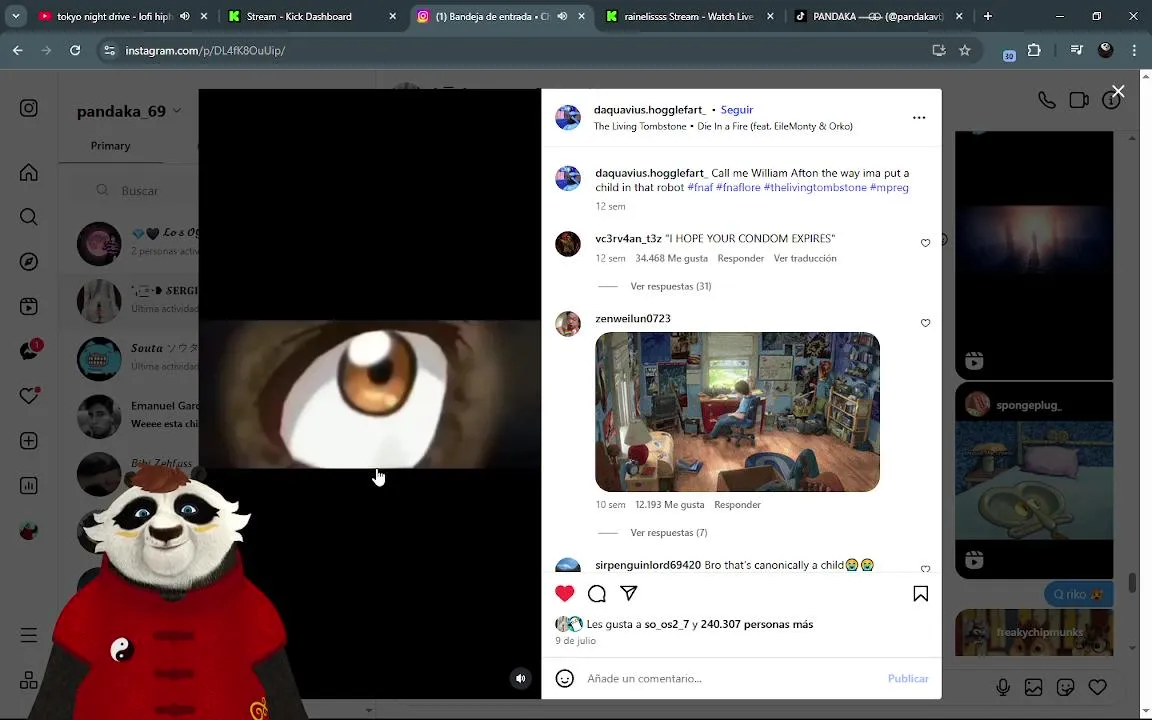
Task: Go back in the browser
Action: (18, 50)
